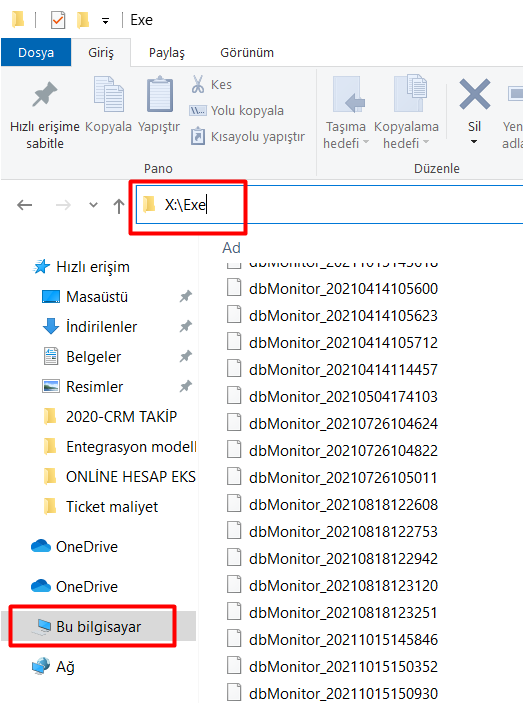Switch to the Giriş ribbon tab
This screenshot has width=523, height=703.
[101, 52]
